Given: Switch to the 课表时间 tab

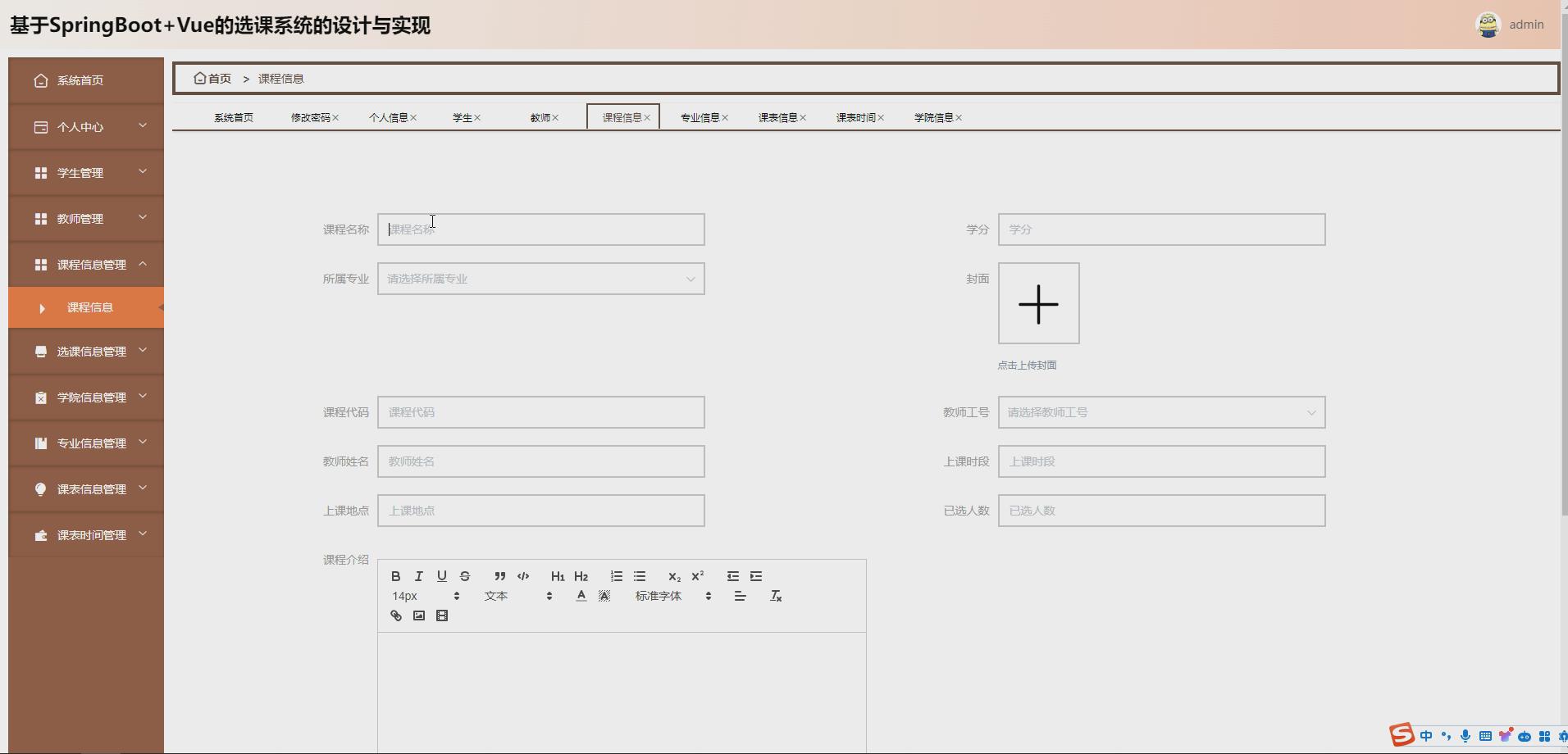Looking at the screenshot, I should 856,117.
